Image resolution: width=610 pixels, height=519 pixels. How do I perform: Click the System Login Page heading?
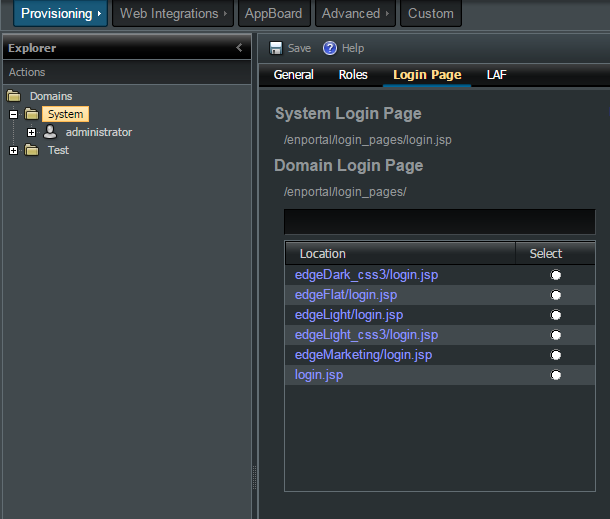[x=348, y=114]
